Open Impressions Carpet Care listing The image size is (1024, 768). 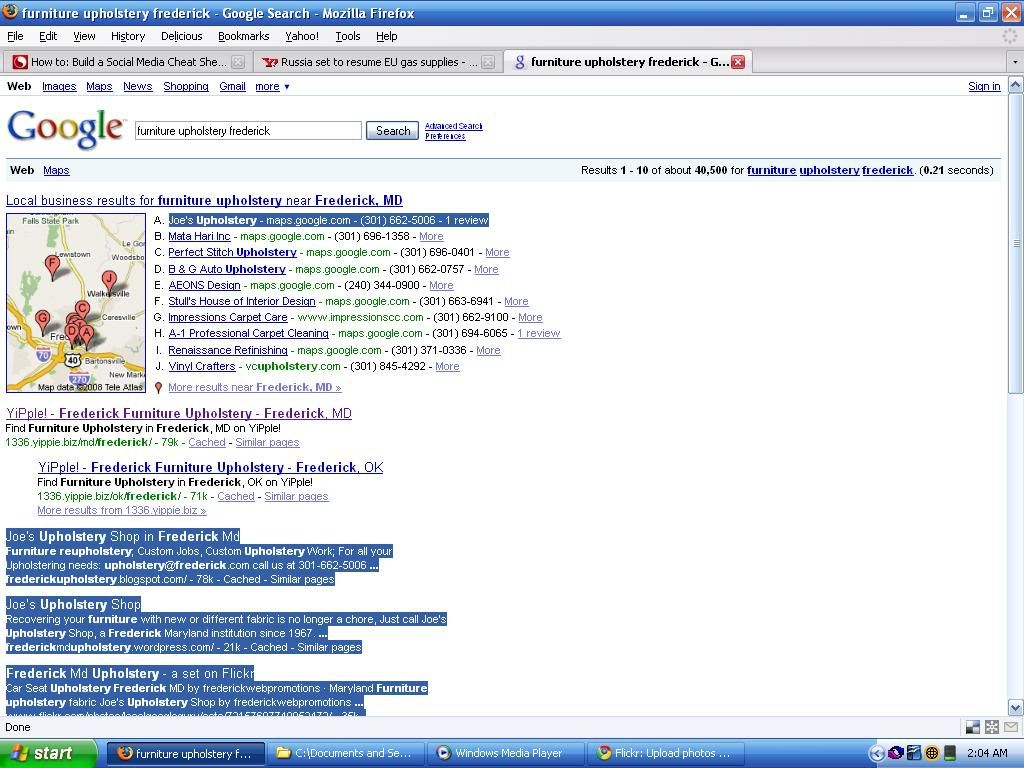click(x=228, y=317)
